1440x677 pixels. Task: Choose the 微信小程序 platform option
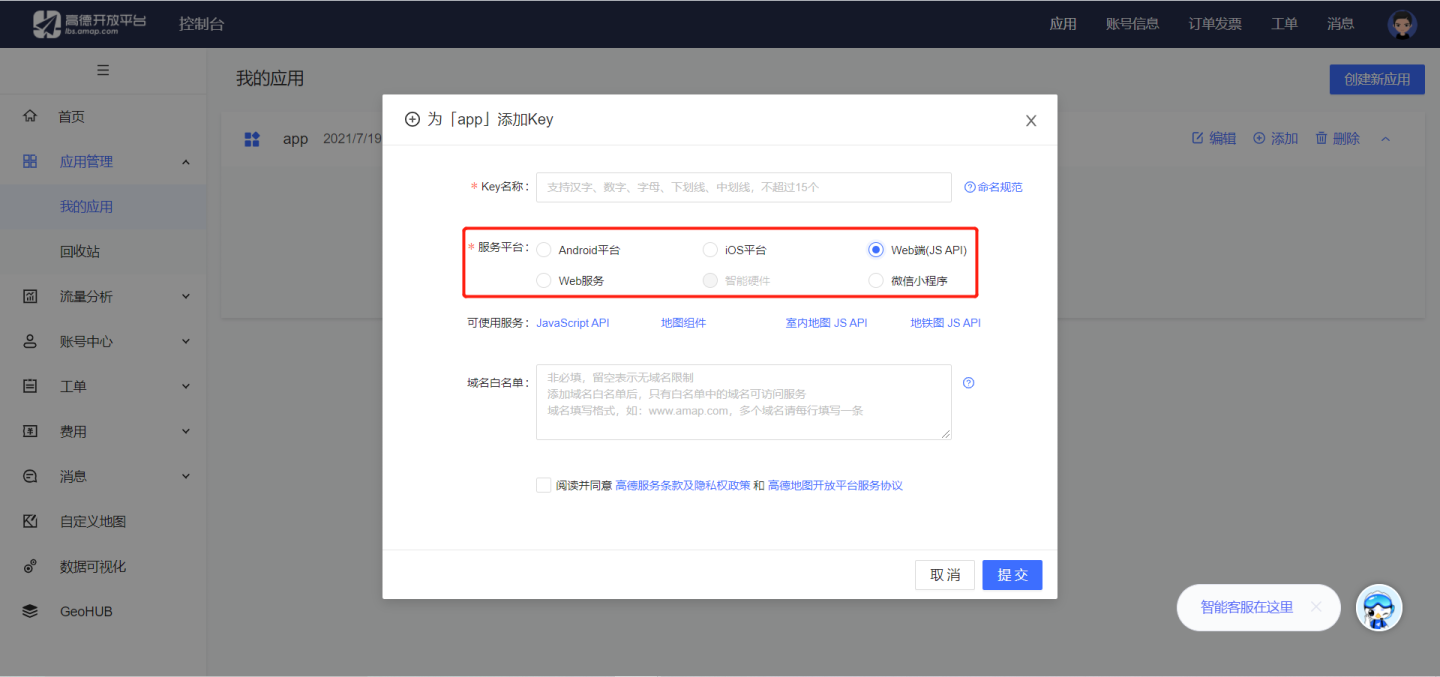tap(876, 281)
